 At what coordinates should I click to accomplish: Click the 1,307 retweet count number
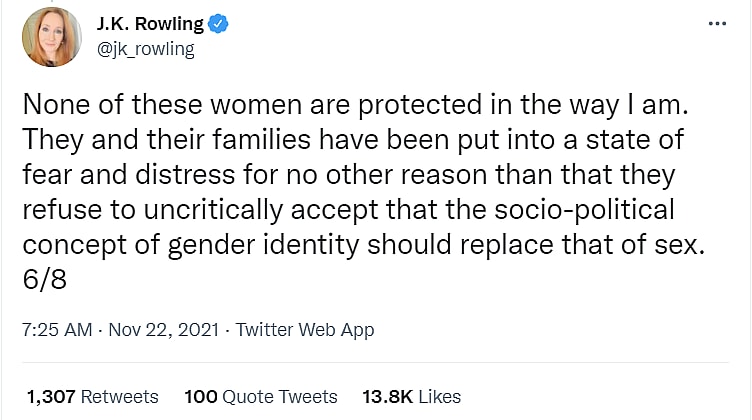pyautogui.click(x=52, y=397)
